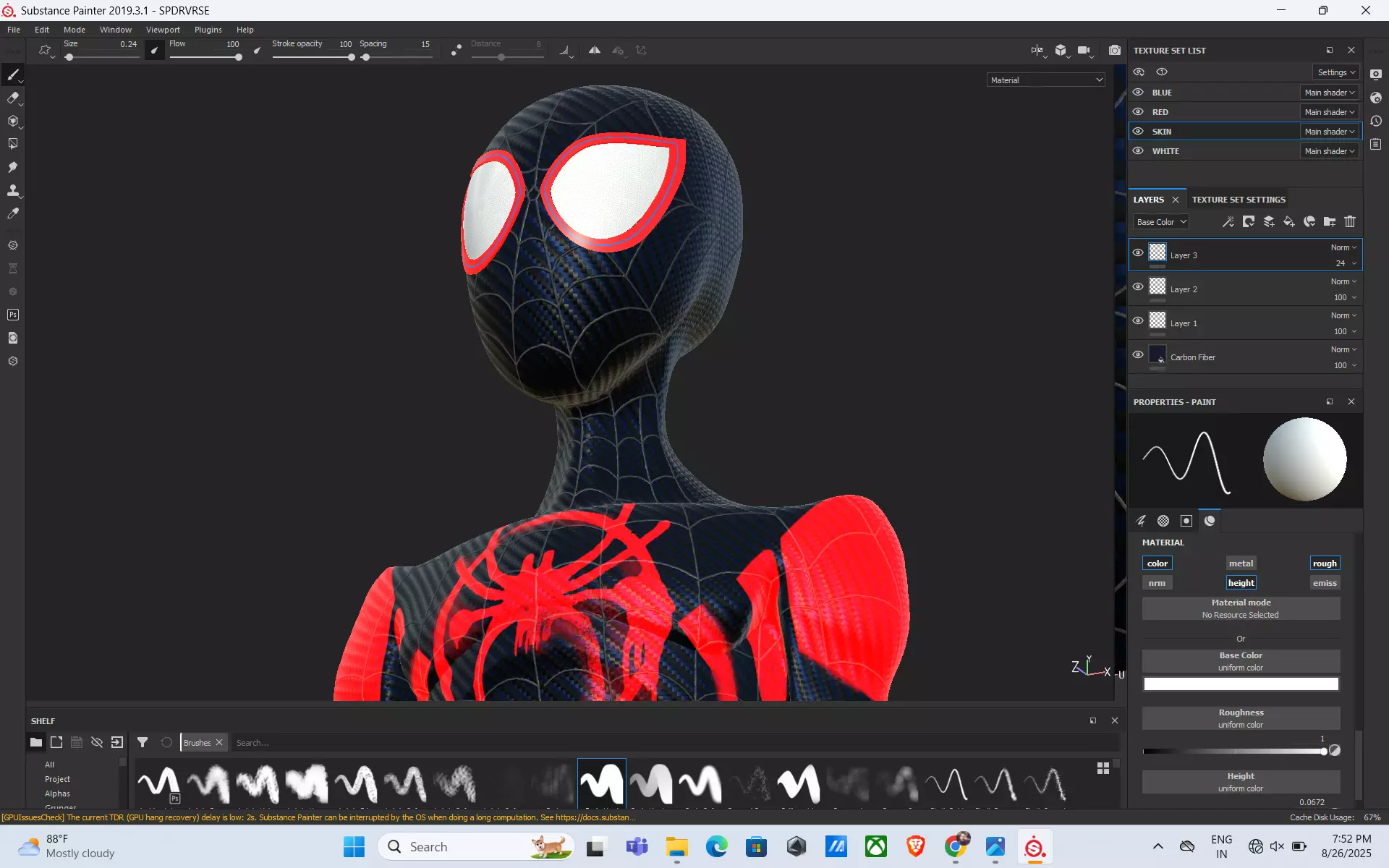The width and height of the screenshot is (1389, 868).
Task: Toggle the metal material channel
Action: pos(1241,563)
